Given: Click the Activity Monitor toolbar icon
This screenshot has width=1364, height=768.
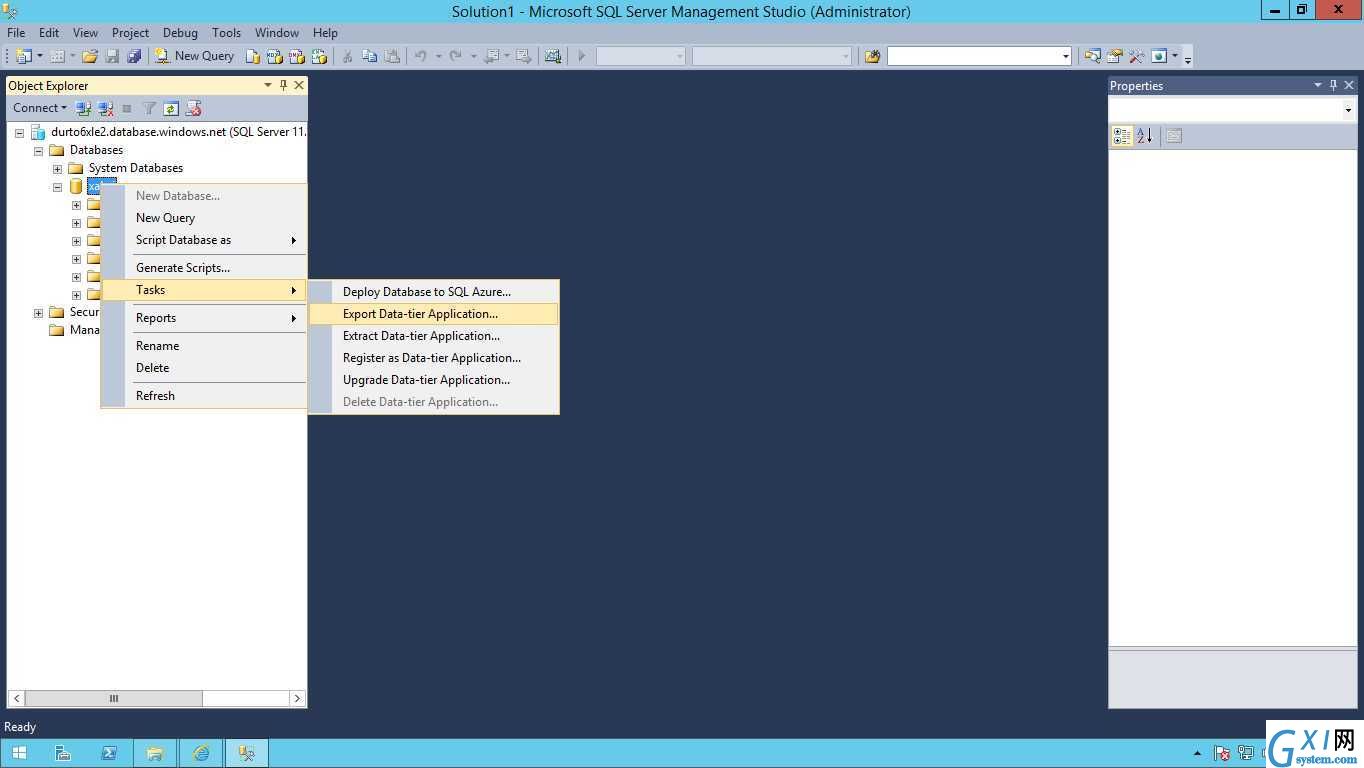Looking at the screenshot, I should tap(553, 56).
